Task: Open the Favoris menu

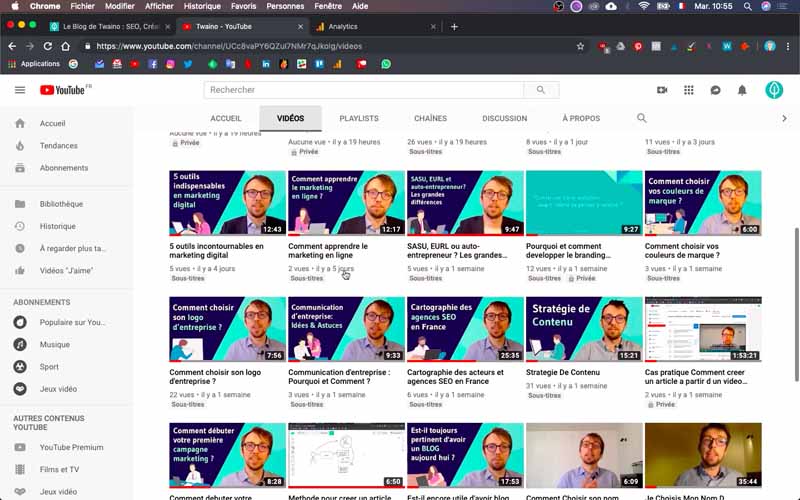Action: click(243, 6)
